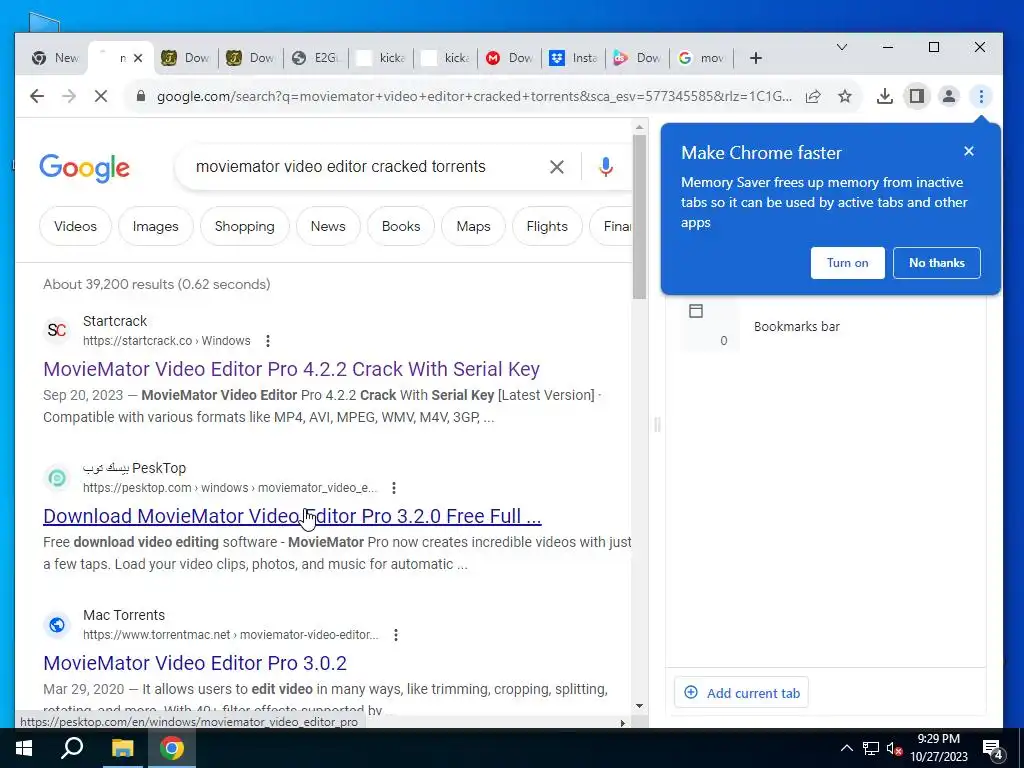Switch to the New Tab tab
Image resolution: width=1024 pixels, height=768 pixels.
click(55, 58)
